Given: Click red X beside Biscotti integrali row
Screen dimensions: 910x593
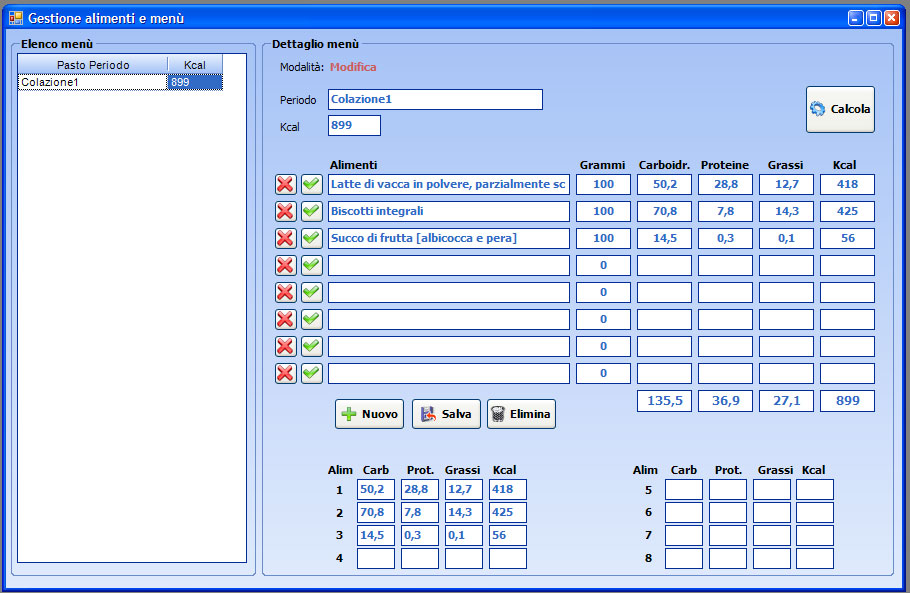Looking at the screenshot, I should click(x=285, y=211).
